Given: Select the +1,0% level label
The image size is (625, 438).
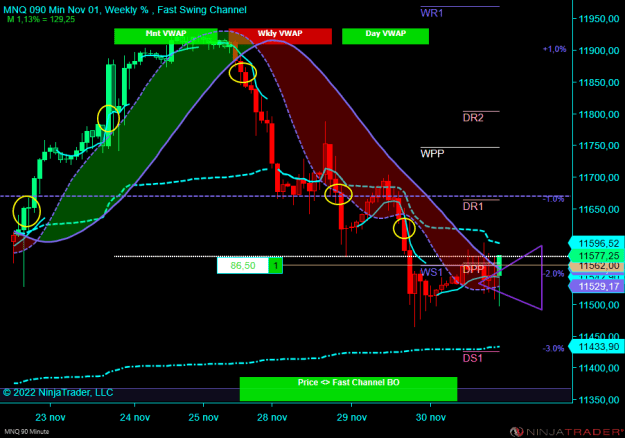Looking at the screenshot, I should (554, 49).
